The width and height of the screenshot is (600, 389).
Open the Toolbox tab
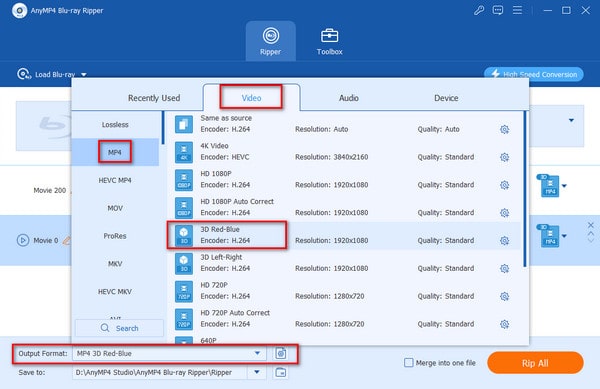coord(329,41)
